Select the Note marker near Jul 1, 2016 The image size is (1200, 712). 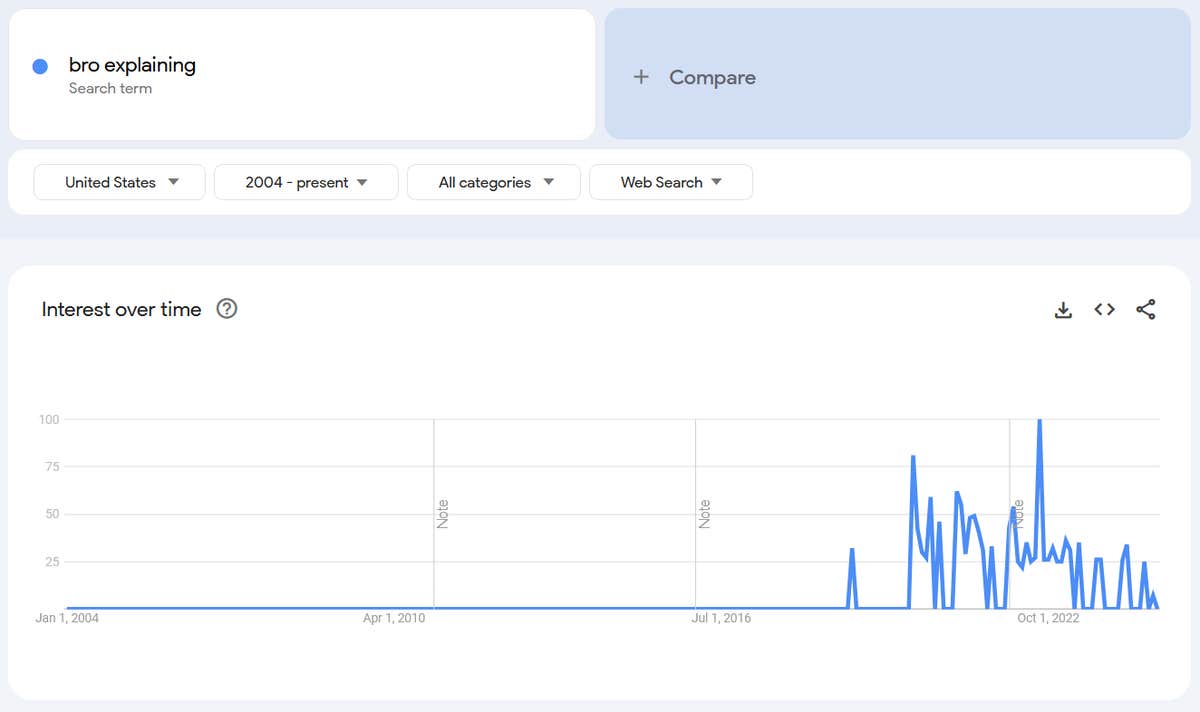[x=704, y=514]
